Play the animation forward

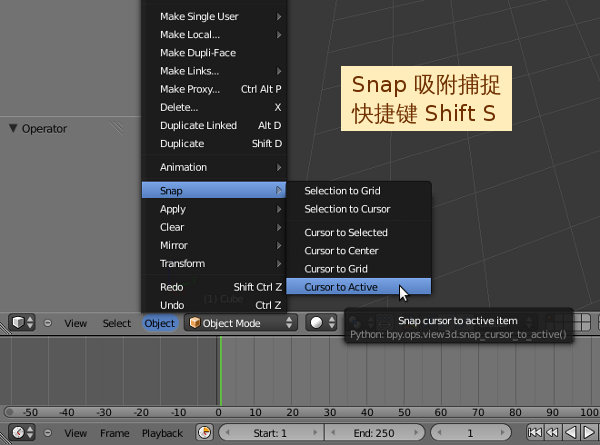click(589, 433)
